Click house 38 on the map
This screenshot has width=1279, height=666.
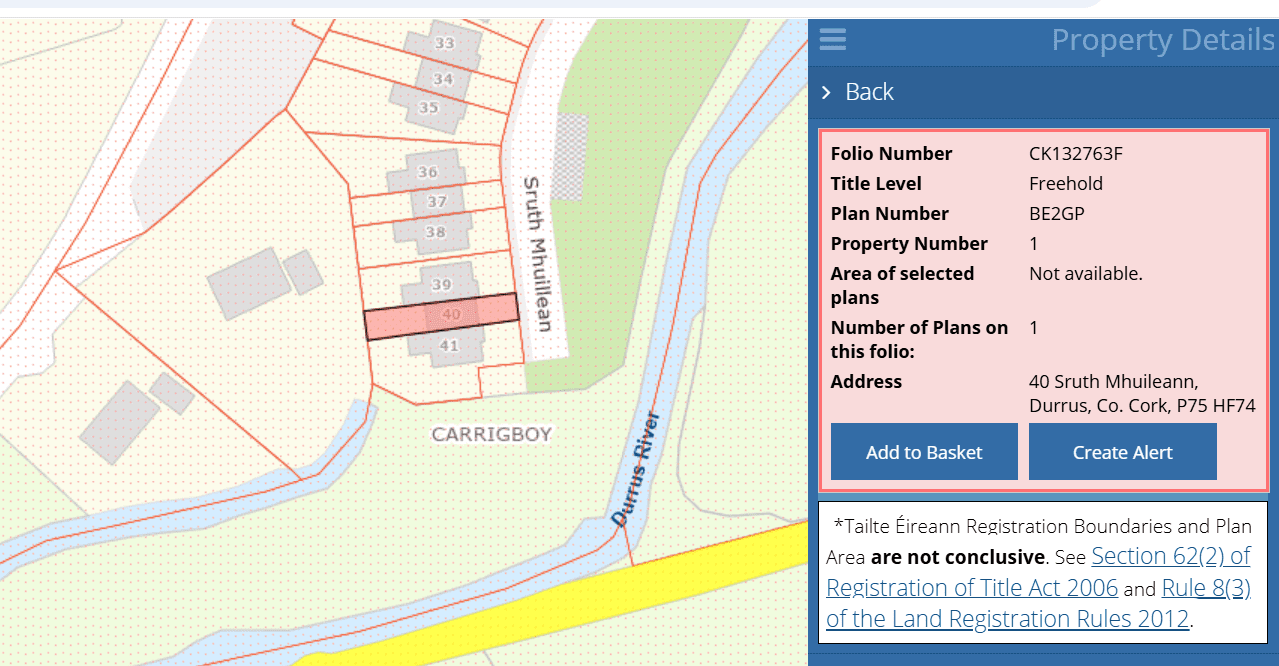435,232
